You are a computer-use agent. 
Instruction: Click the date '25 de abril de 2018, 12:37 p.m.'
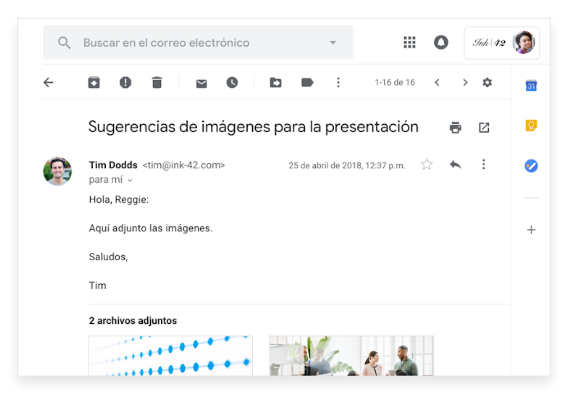pyautogui.click(x=347, y=166)
